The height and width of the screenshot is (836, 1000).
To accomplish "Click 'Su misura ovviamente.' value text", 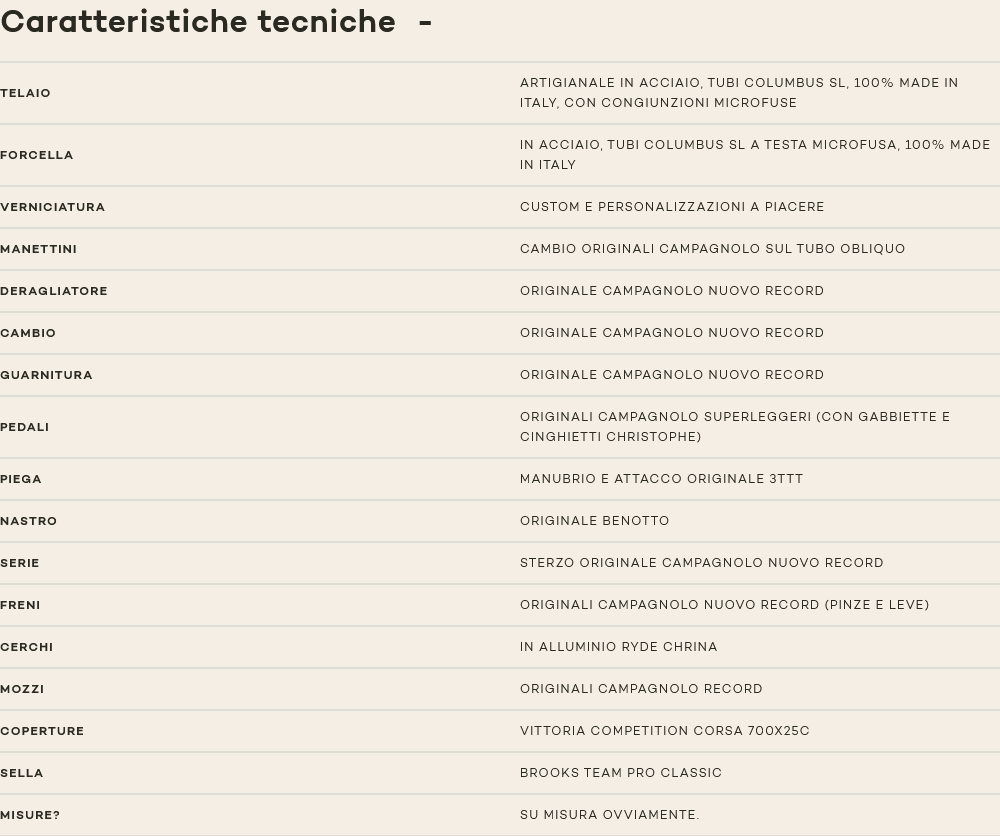I will [x=610, y=815].
